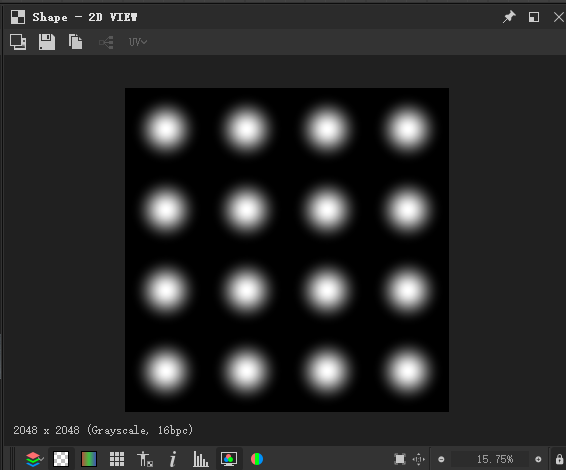Open the UV display dropdown
This screenshot has height=470, width=566.
pyautogui.click(x=138, y=42)
